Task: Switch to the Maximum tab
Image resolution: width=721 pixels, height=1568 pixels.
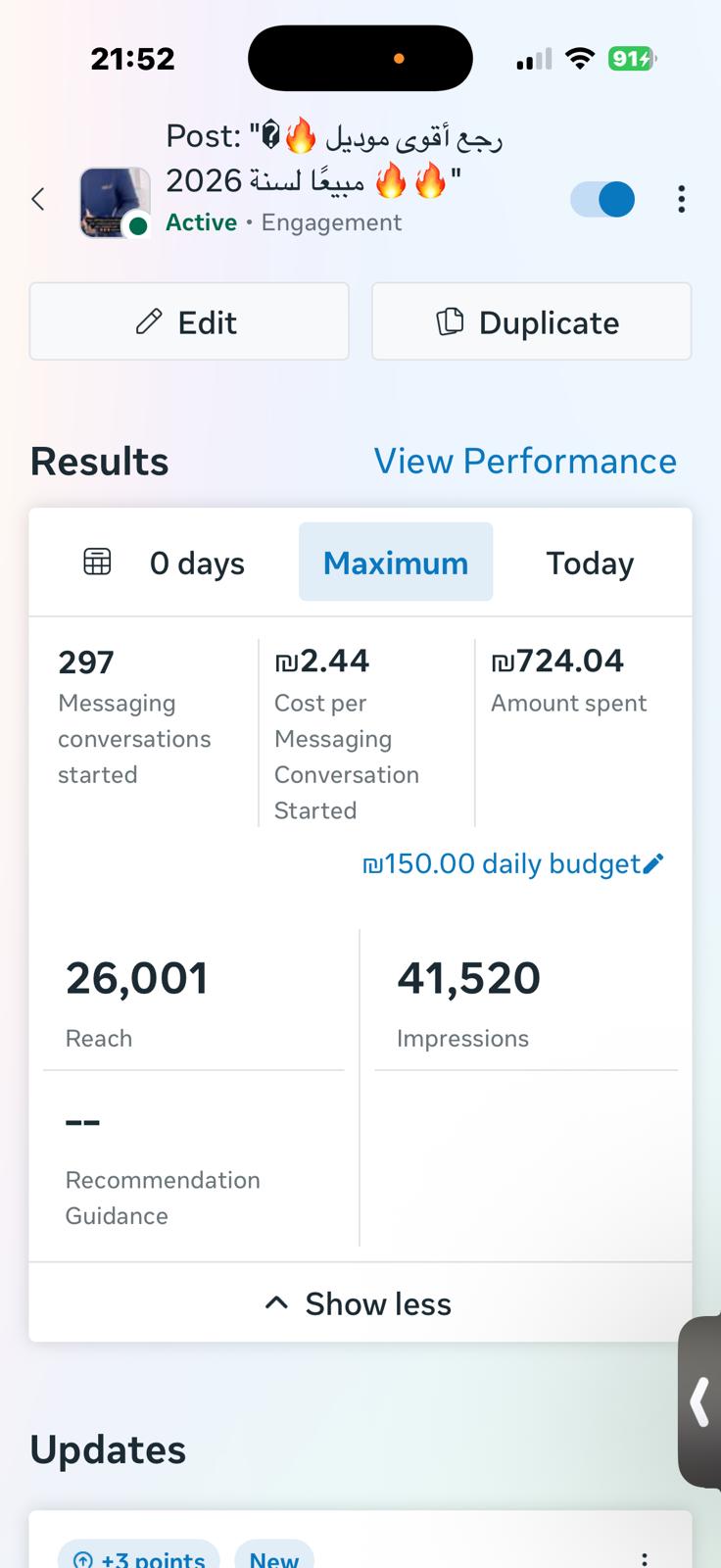Action: [x=396, y=563]
